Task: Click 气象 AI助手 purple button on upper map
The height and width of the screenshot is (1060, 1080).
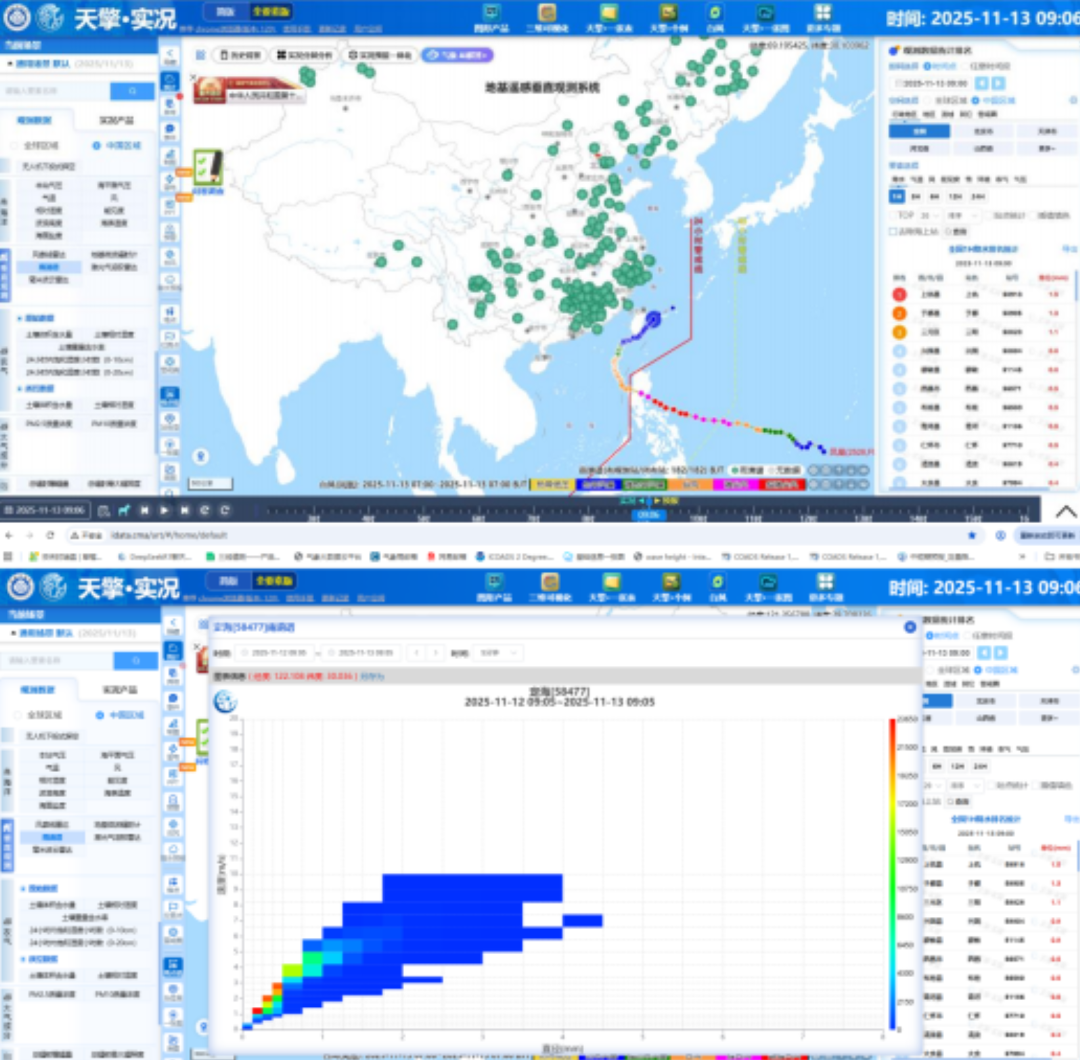Action: tap(457, 55)
